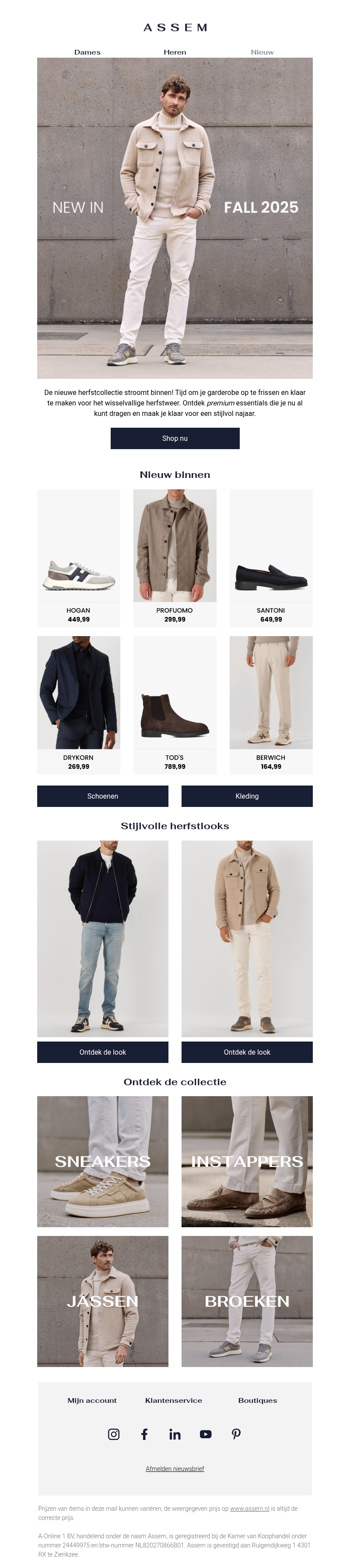Click Afmelden nieuwsbrief unsubscribe link

coord(175,1469)
